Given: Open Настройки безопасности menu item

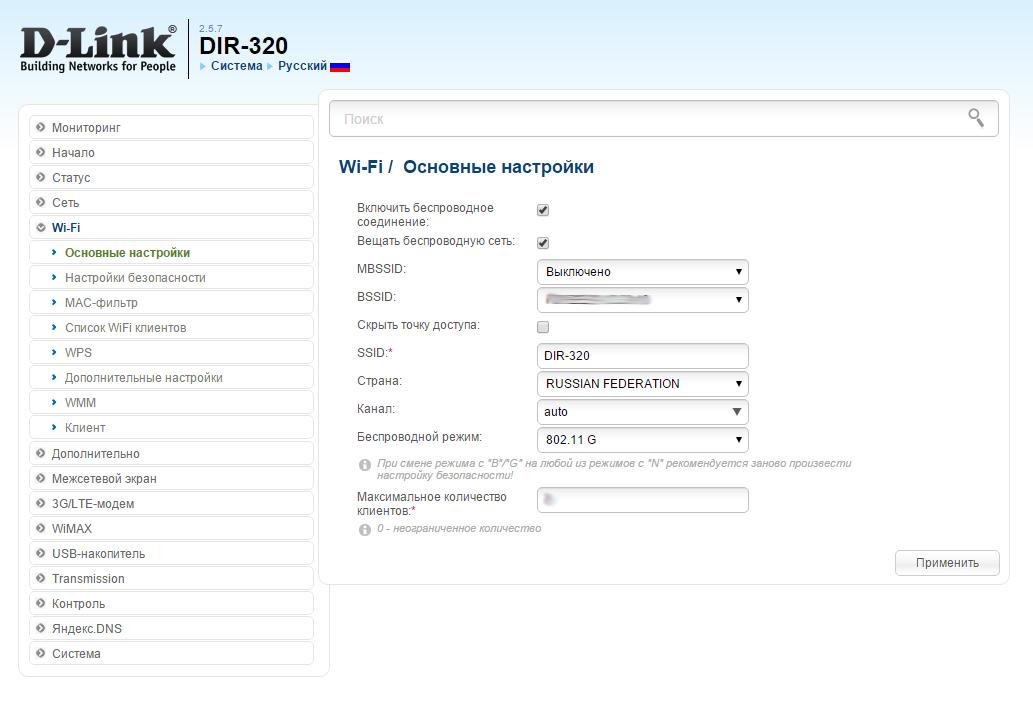Looking at the screenshot, I should click(135, 278).
